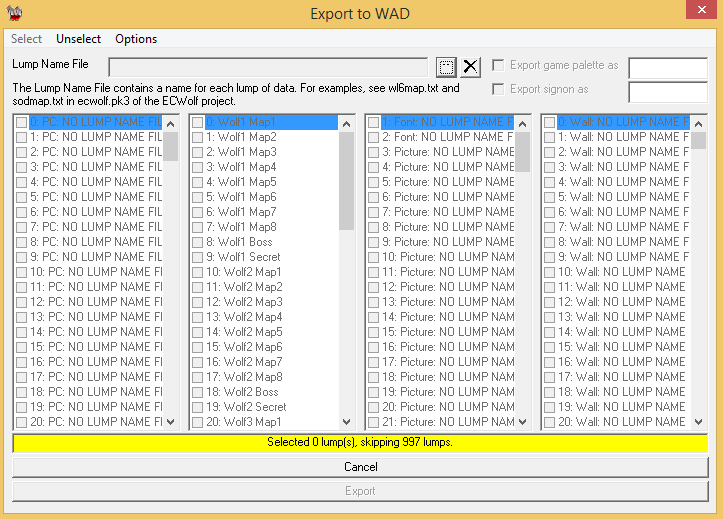This screenshot has width=723, height=519.
Task: Select the 7: Wolf1 Map8 row
Action: click(x=264, y=227)
